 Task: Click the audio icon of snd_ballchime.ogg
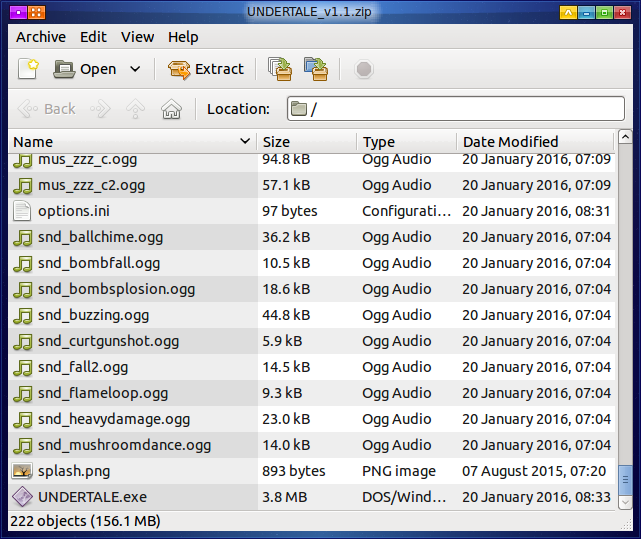pos(22,237)
